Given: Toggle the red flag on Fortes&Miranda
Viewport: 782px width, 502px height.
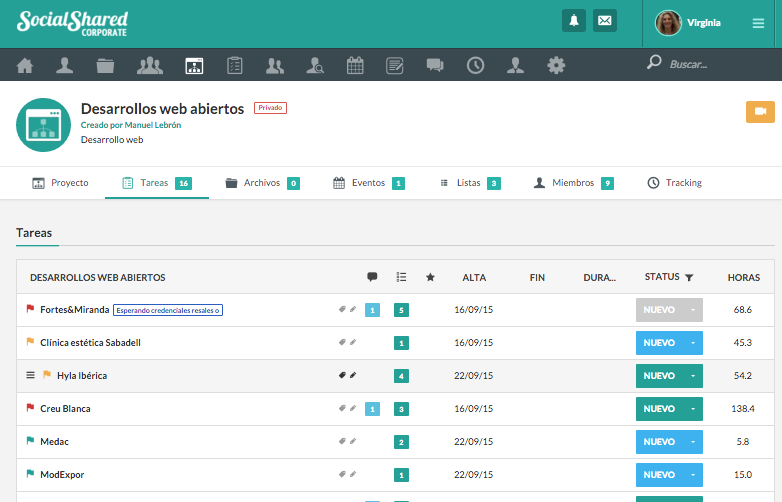Looking at the screenshot, I should (30, 310).
